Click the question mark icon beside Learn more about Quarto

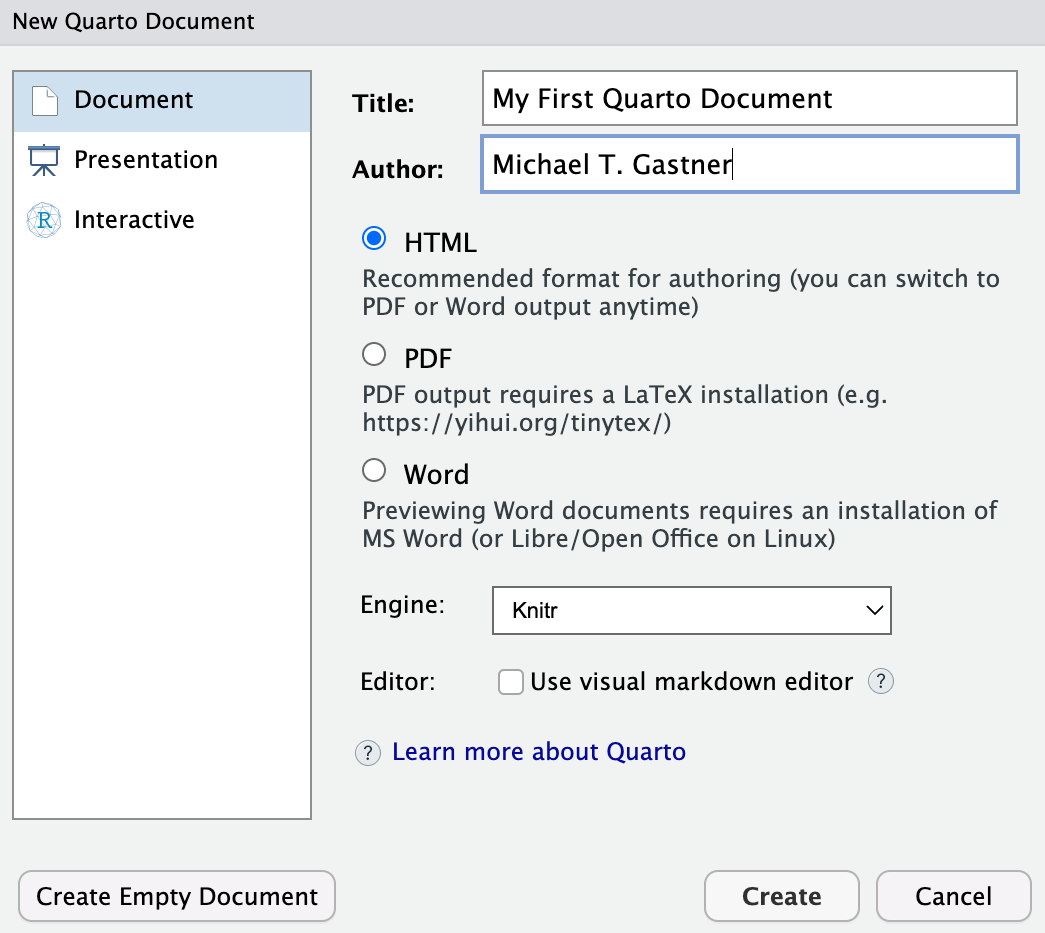tap(368, 753)
